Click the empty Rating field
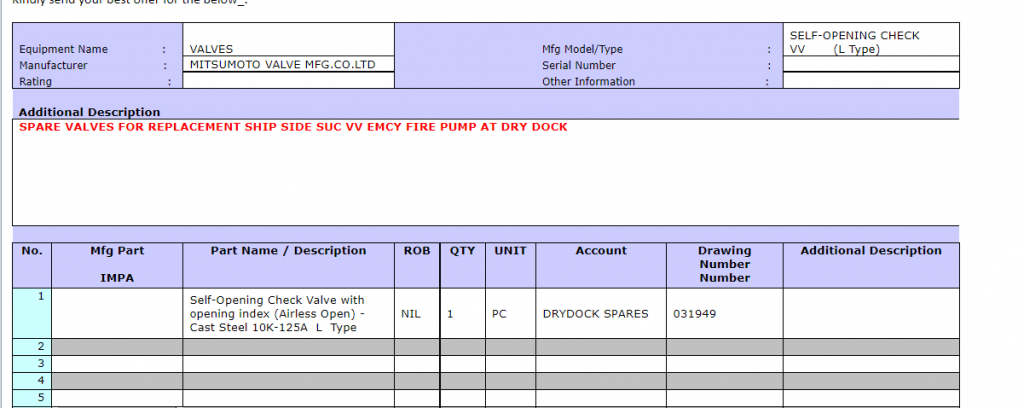1024x408 pixels. (x=288, y=82)
